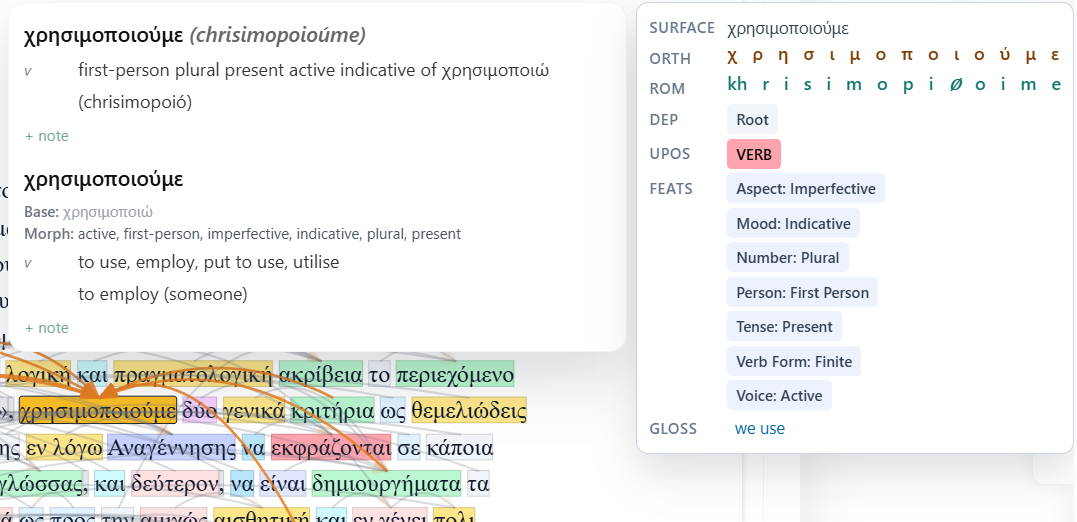Open the 'we use' gloss link
The image size is (1077, 522).
pos(760,429)
